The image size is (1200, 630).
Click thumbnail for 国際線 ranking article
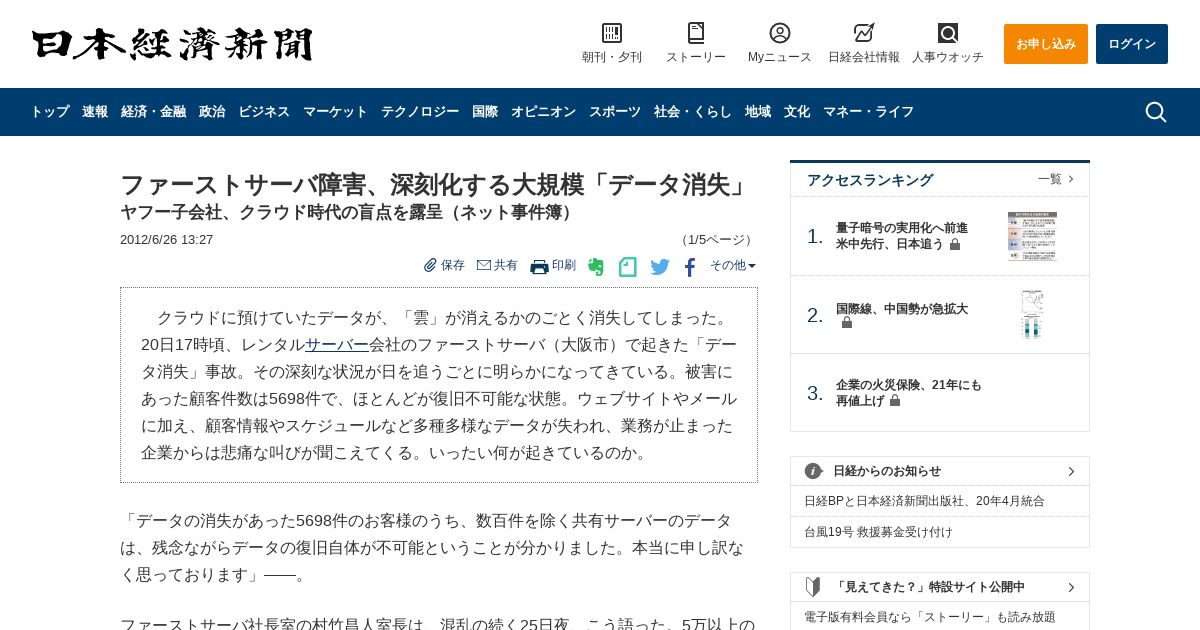click(x=1032, y=314)
